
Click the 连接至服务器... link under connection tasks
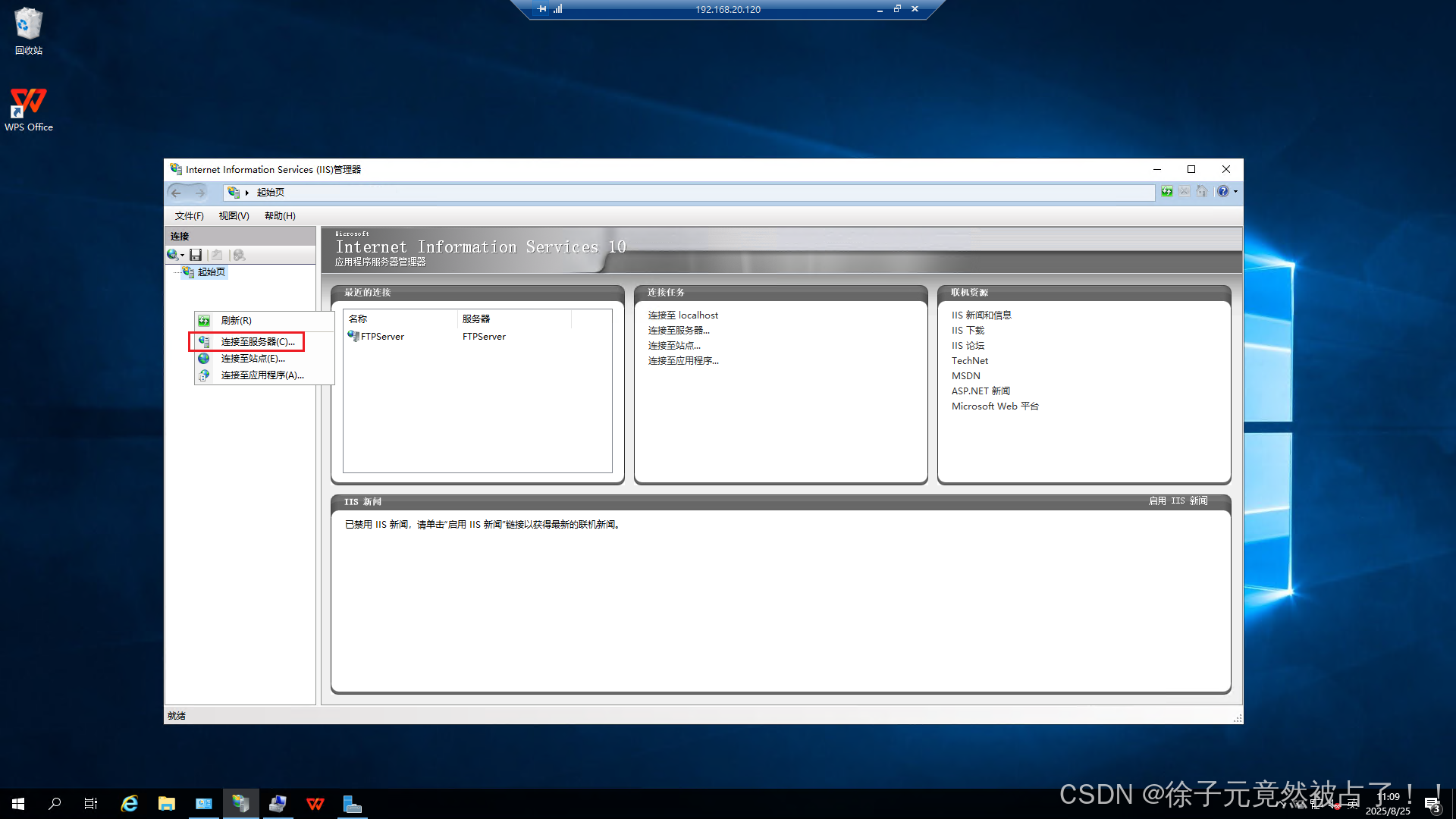pos(679,331)
